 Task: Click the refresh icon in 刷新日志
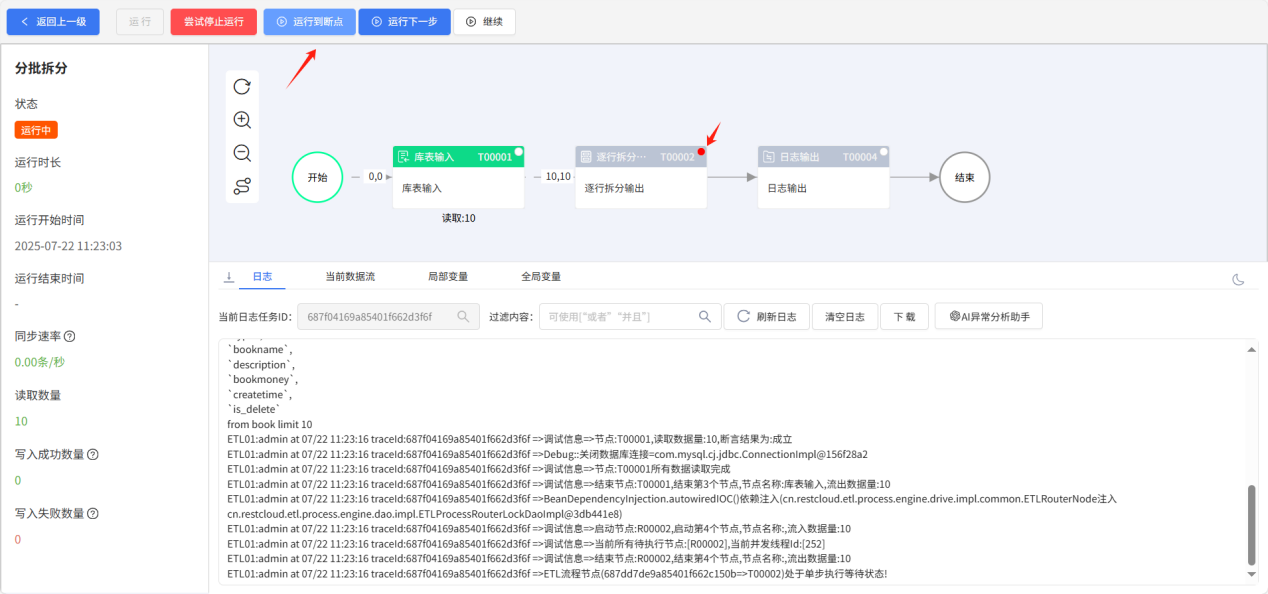pos(743,317)
